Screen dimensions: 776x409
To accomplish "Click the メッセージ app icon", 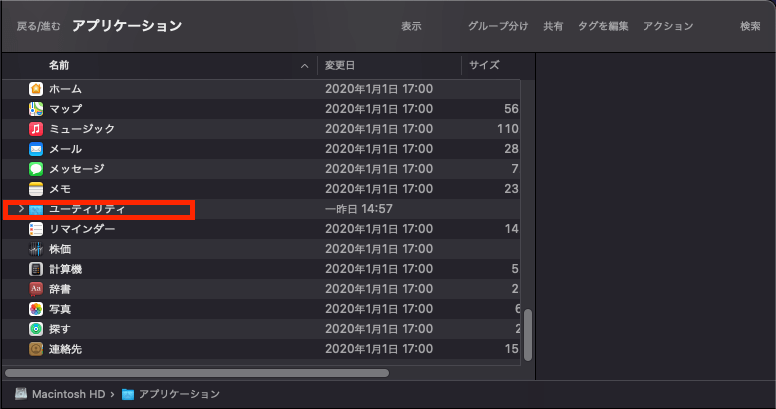I will point(36,169).
